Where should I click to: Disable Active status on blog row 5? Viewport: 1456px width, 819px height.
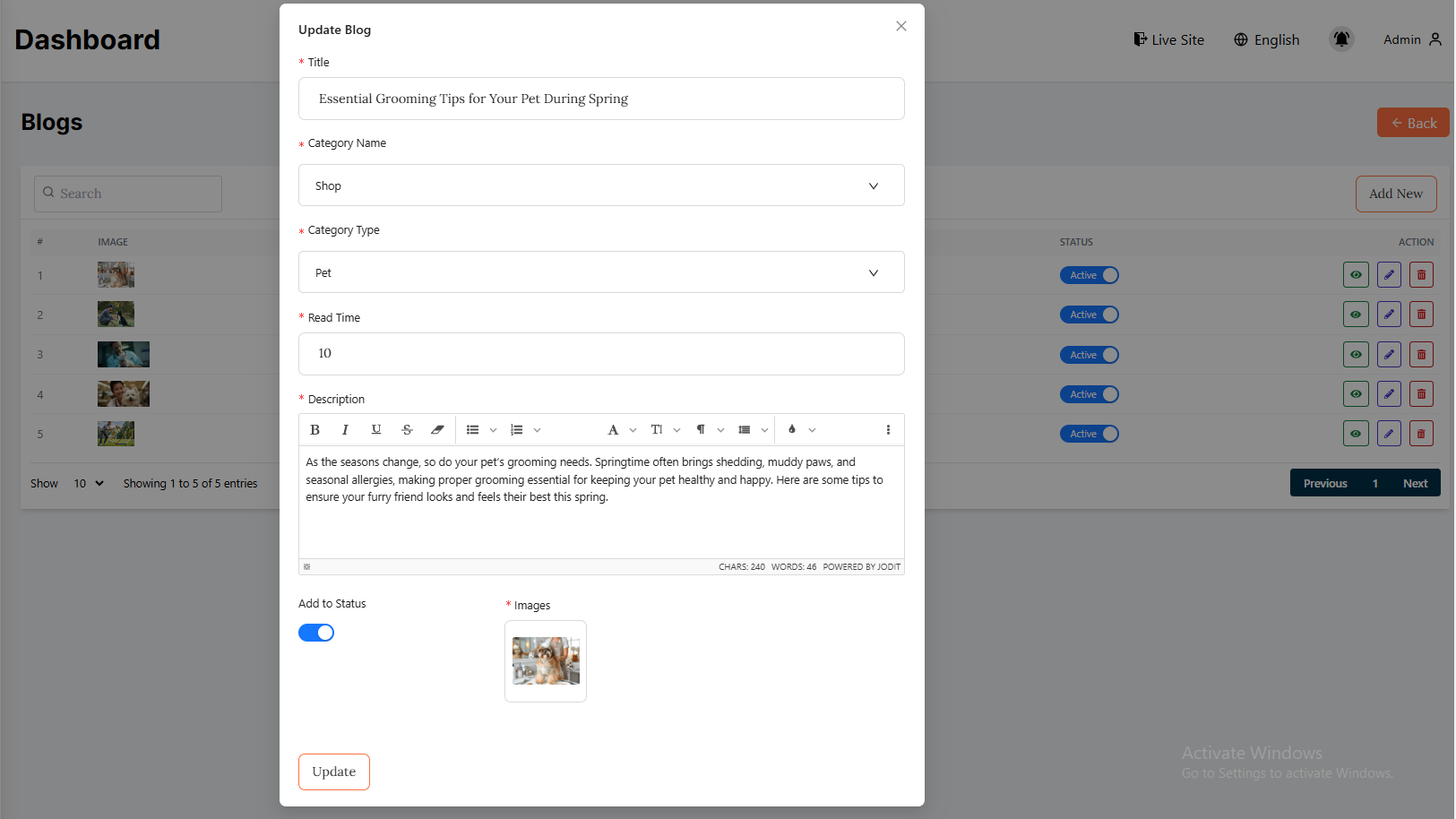pyautogui.click(x=1089, y=434)
